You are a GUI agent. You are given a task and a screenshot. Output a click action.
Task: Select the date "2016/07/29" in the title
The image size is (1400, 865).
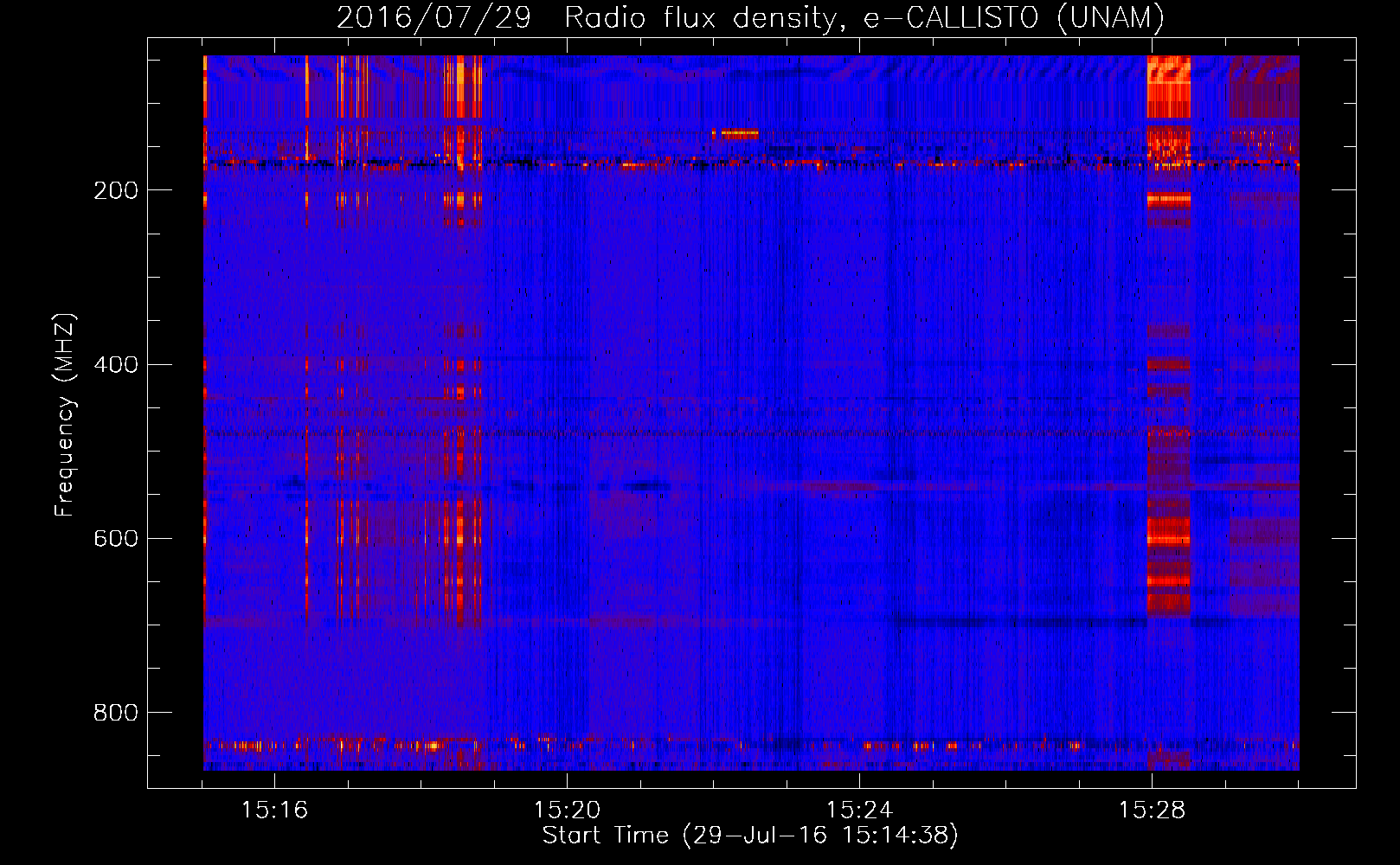pyautogui.click(x=433, y=16)
